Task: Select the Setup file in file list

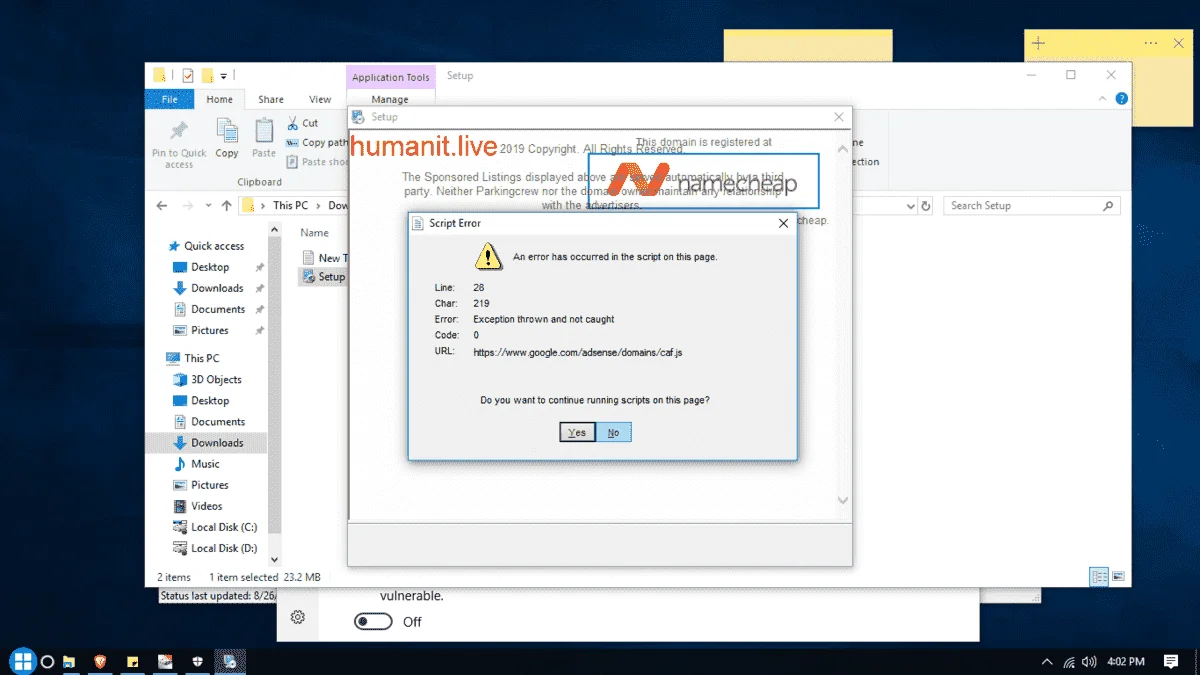Action: [x=324, y=277]
